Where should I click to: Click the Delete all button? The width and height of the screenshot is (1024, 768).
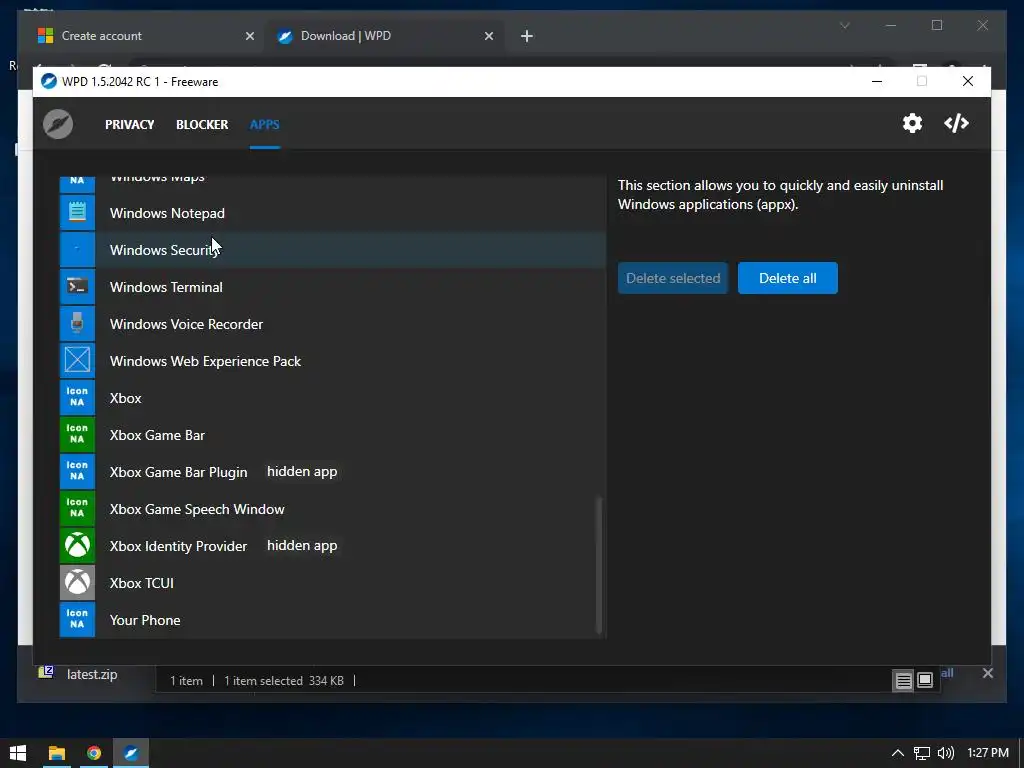pyautogui.click(x=788, y=278)
